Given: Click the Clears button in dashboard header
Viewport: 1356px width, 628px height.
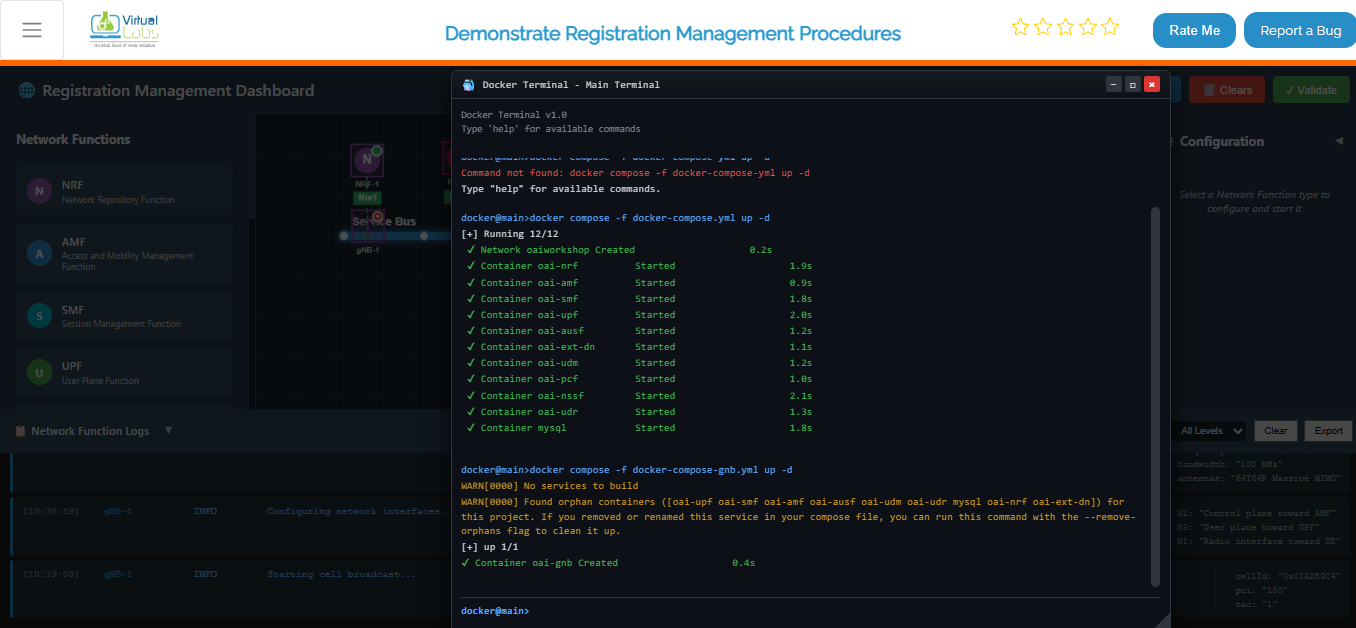Looking at the screenshot, I should [x=1227, y=90].
